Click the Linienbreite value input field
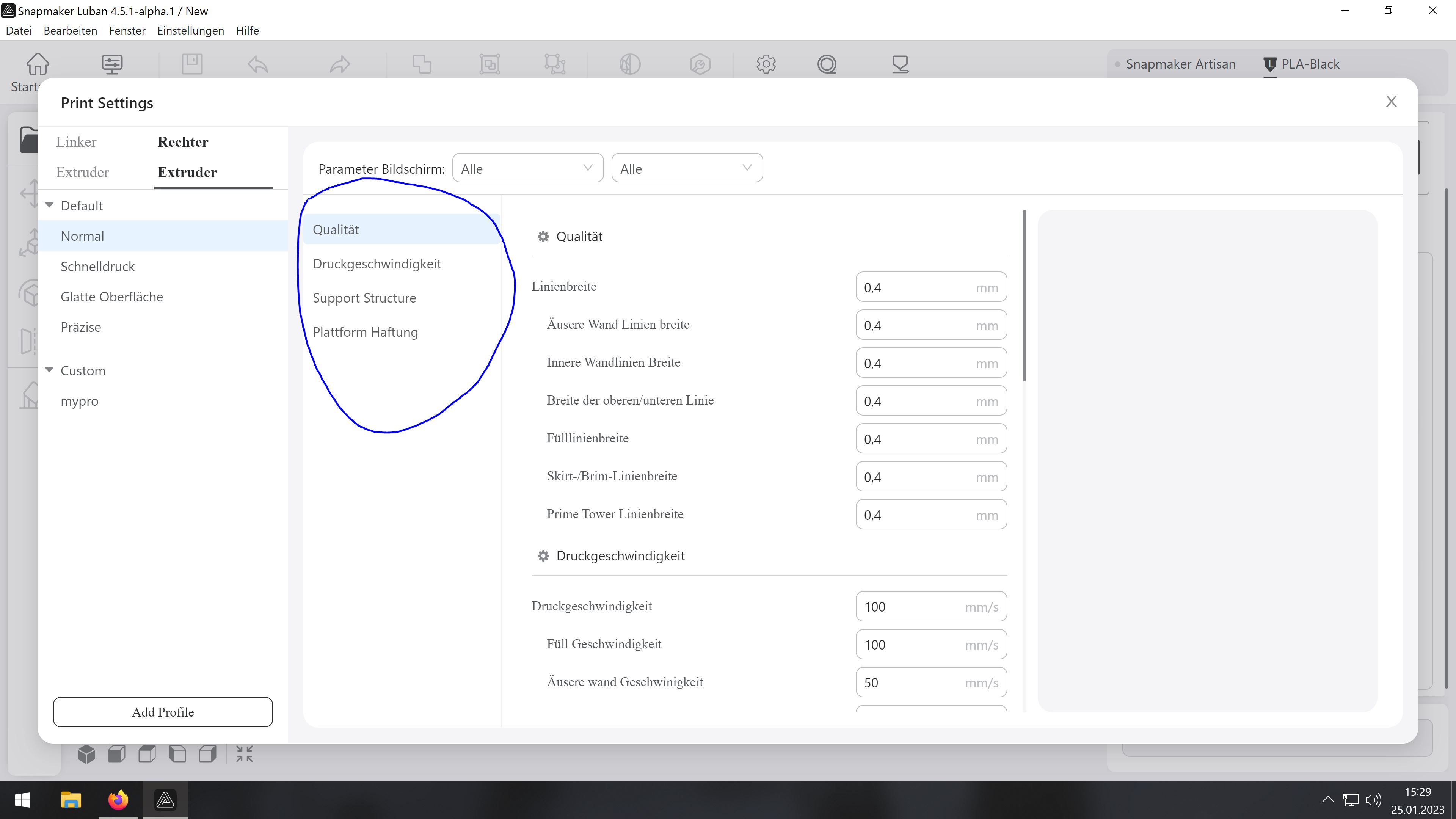 916,288
